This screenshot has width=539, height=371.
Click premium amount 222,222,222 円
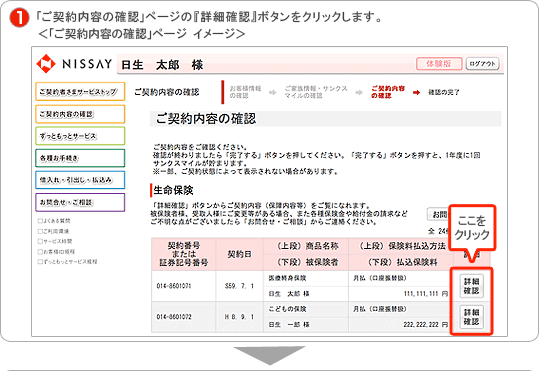426,325
